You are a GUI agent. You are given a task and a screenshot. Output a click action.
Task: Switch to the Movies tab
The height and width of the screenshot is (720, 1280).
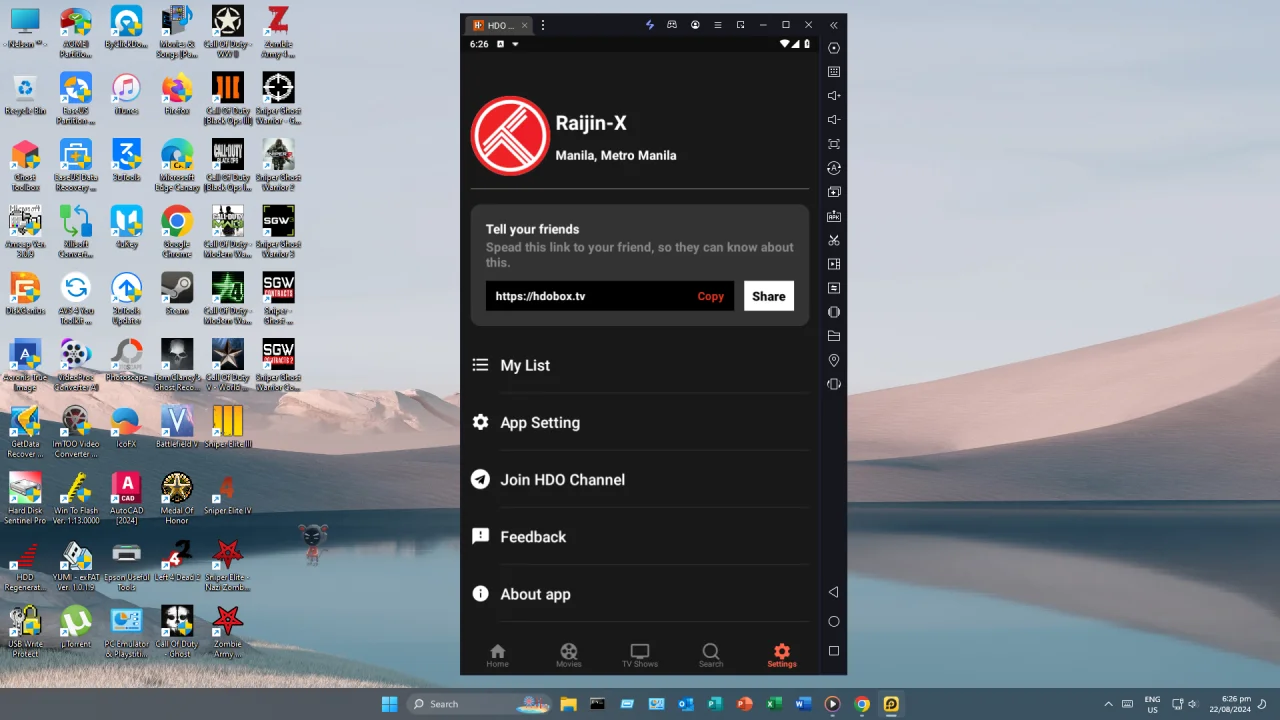tap(568, 656)
